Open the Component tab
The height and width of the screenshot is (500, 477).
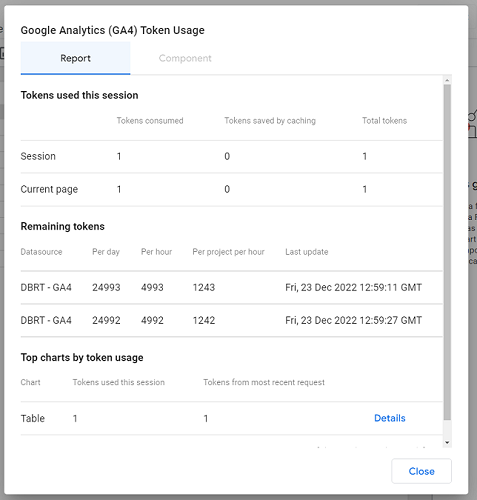[x=185, y=58]
